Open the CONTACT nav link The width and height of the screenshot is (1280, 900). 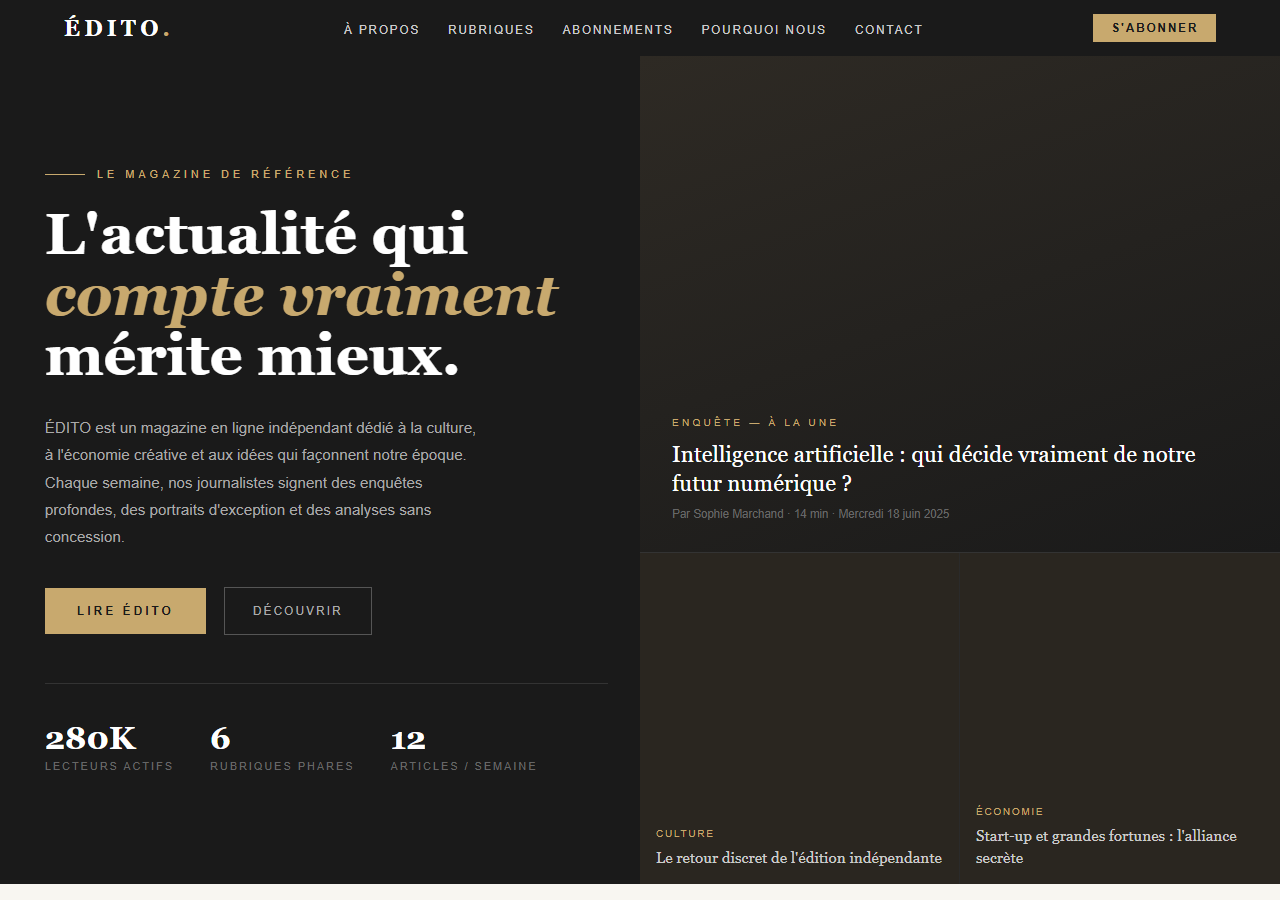[888, 30]
